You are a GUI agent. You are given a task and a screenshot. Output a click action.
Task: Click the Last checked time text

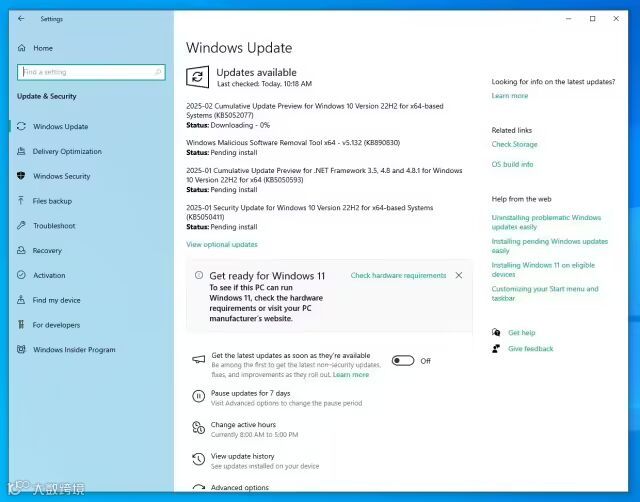tap(264, 84)
